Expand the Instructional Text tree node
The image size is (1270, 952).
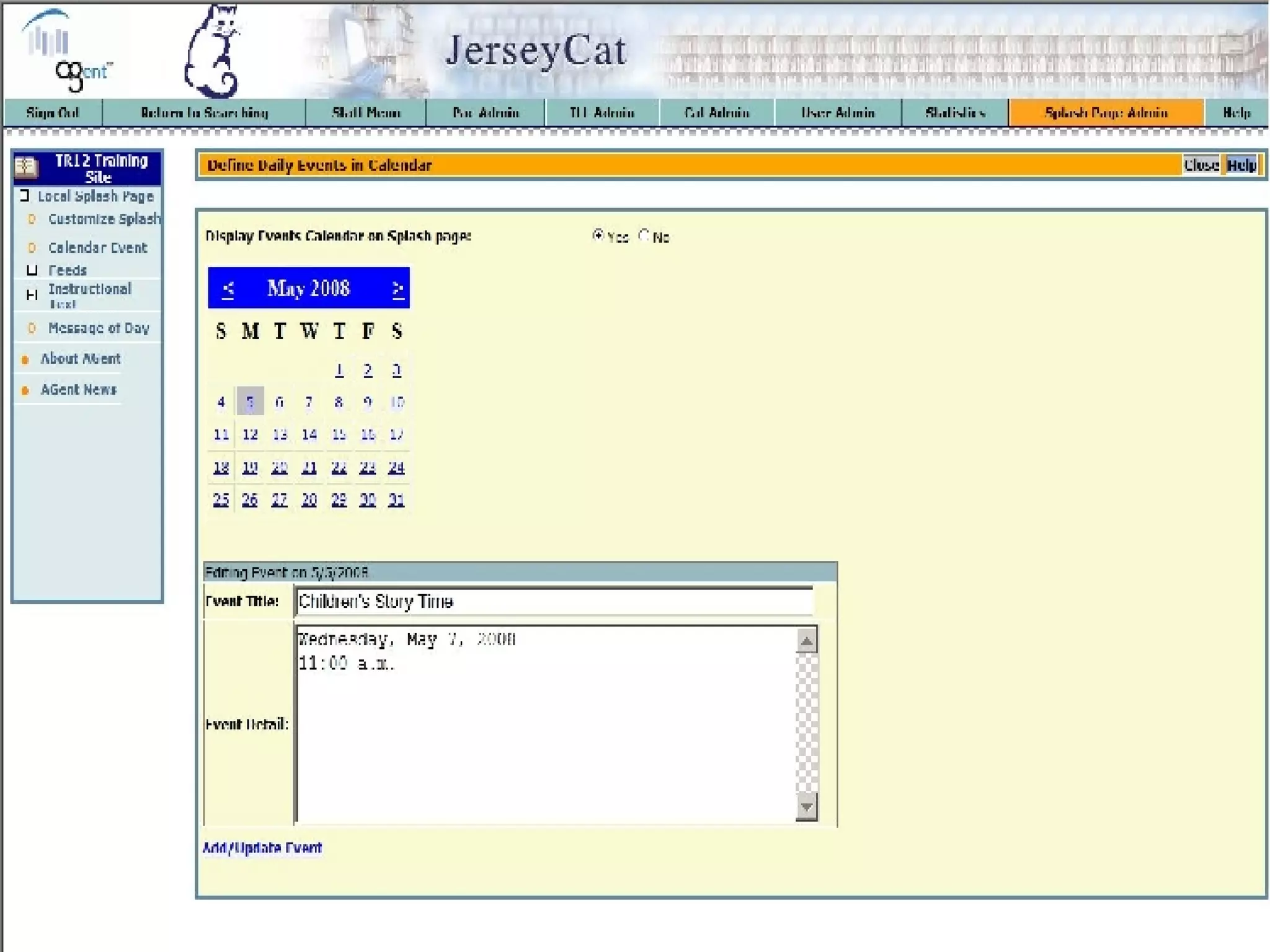[32, 295]
